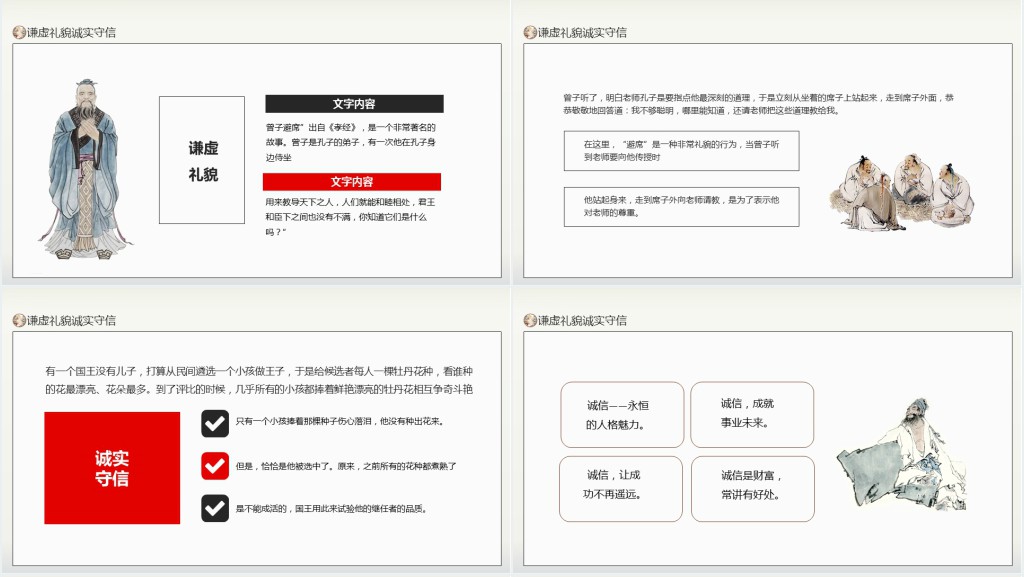Select the three seated scholars illustration
The height and width of the screenshot is (577, 1024).
pos(902,191)
